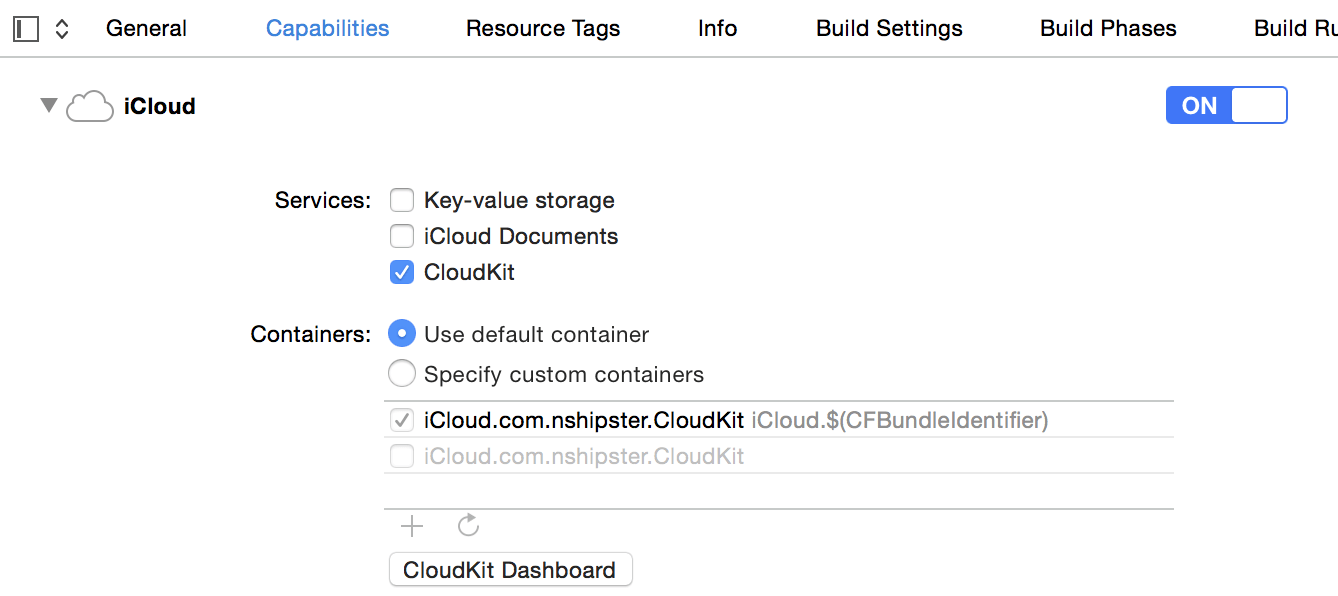Uncheck the iCloud.com.nshipster.CloudKit container

[x=401, y=419]
